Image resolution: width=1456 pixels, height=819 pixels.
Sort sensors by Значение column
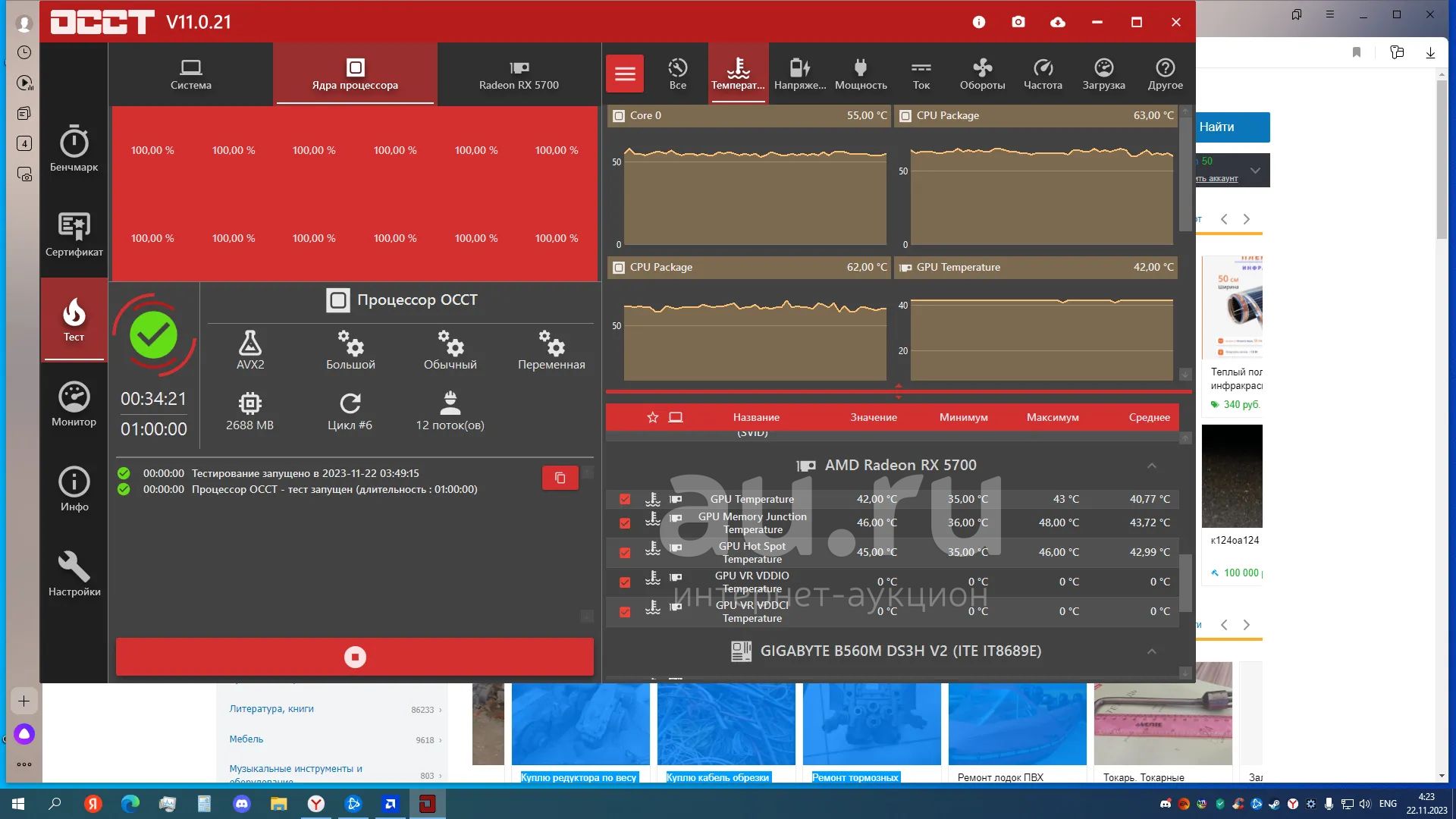pyautogui.click(x=874, y=417)
